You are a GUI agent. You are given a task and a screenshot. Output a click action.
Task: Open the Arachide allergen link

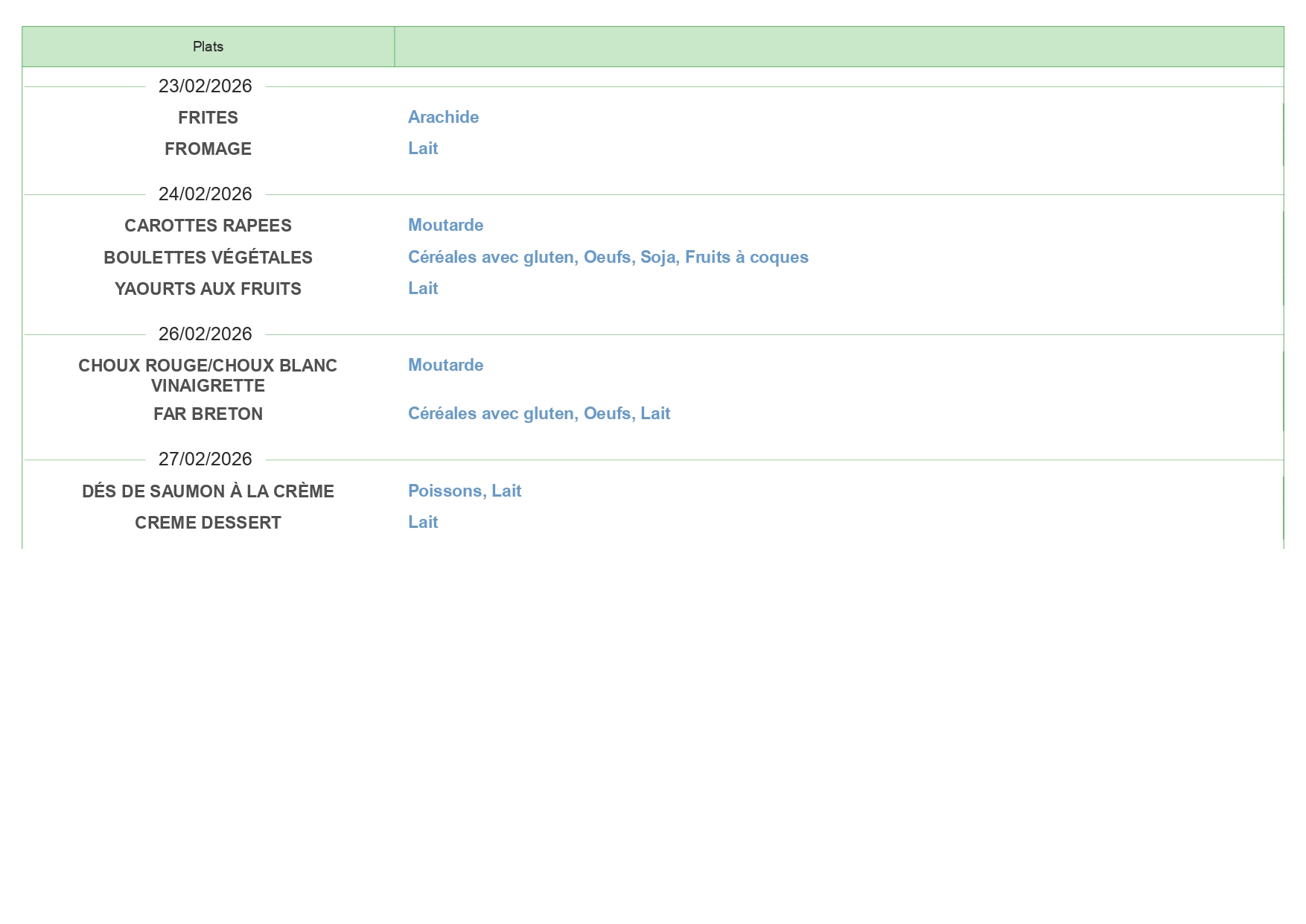point(443,118)
